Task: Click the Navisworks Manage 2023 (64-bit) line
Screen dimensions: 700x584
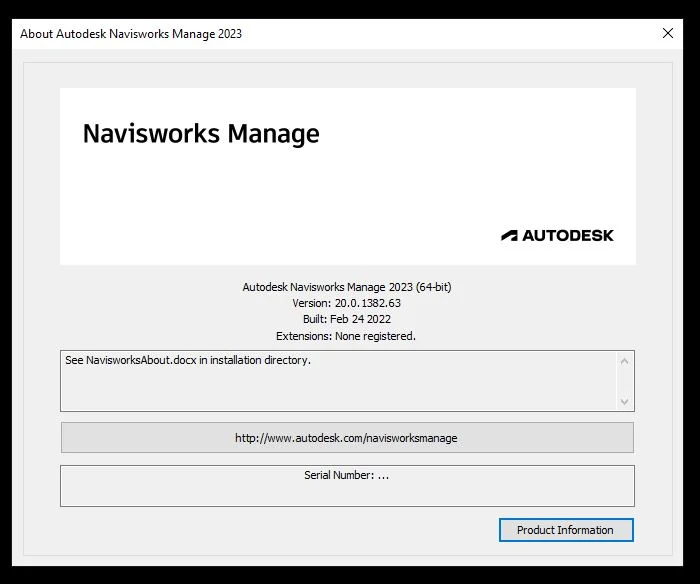Action: (347, 287)
